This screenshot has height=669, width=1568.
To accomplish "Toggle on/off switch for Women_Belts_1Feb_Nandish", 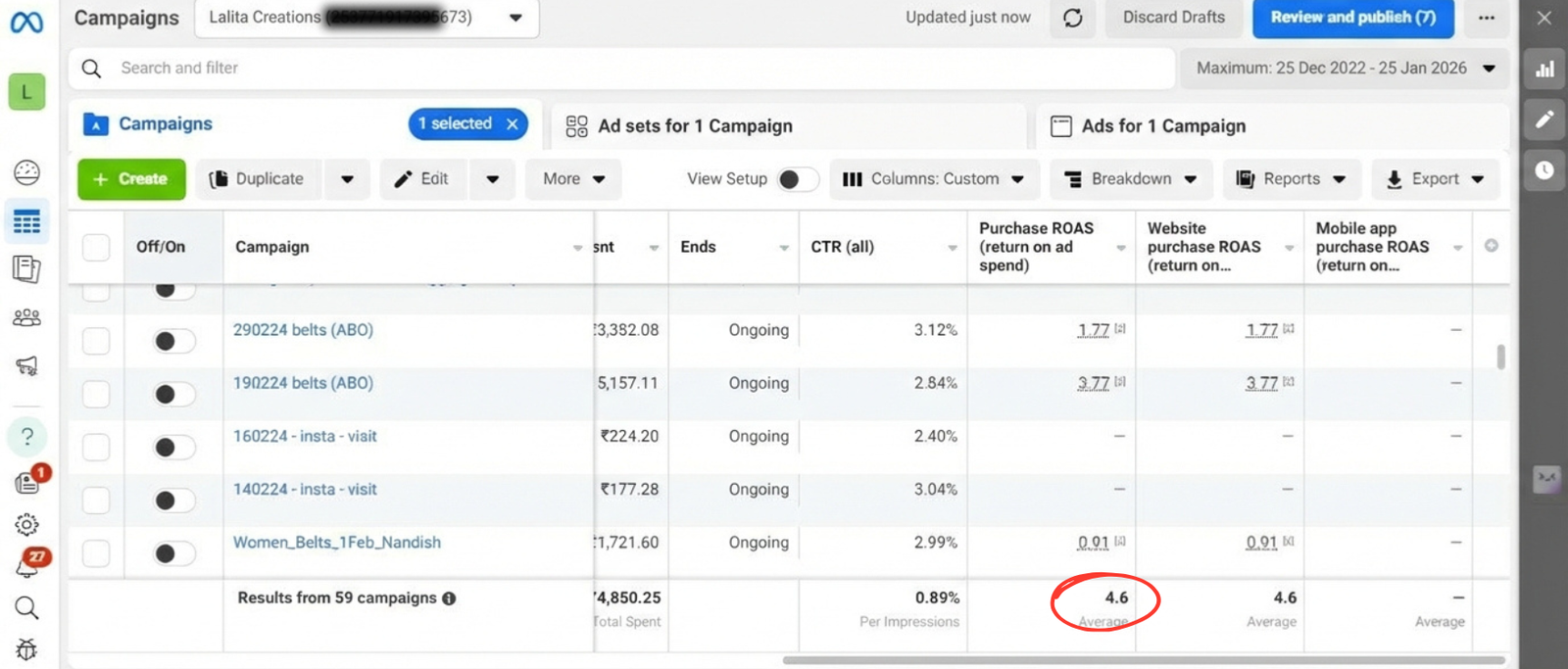I will click(x=174, y=553).
